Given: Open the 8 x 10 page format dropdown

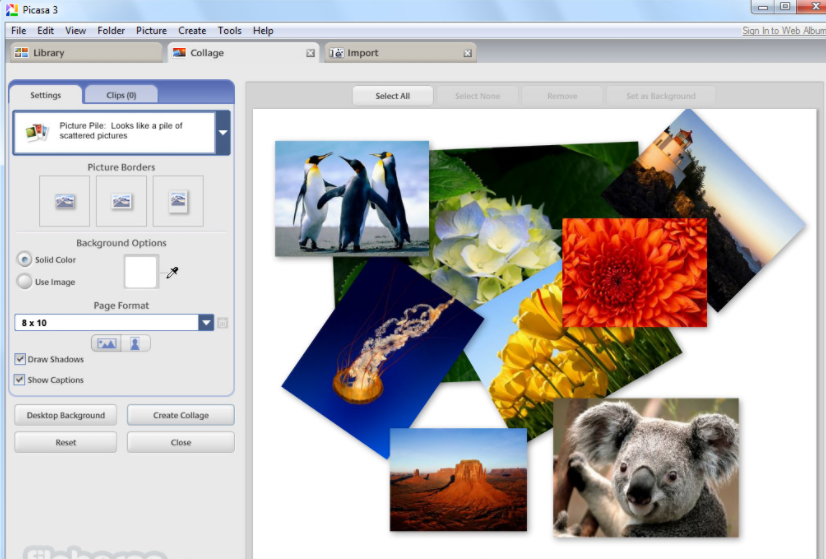Looking at the screenshot, I should (x=206, y=323).
